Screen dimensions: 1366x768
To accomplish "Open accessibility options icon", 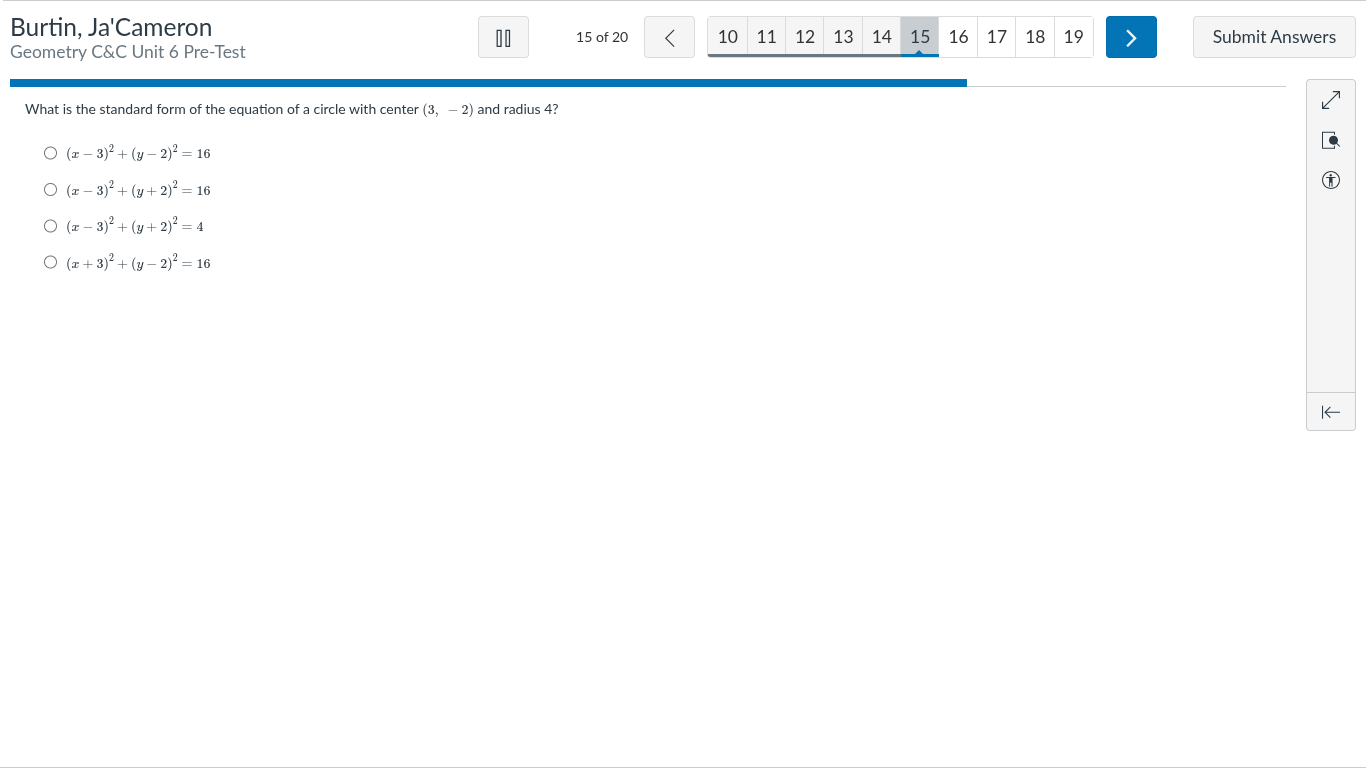I will (x=1330, y=181).
